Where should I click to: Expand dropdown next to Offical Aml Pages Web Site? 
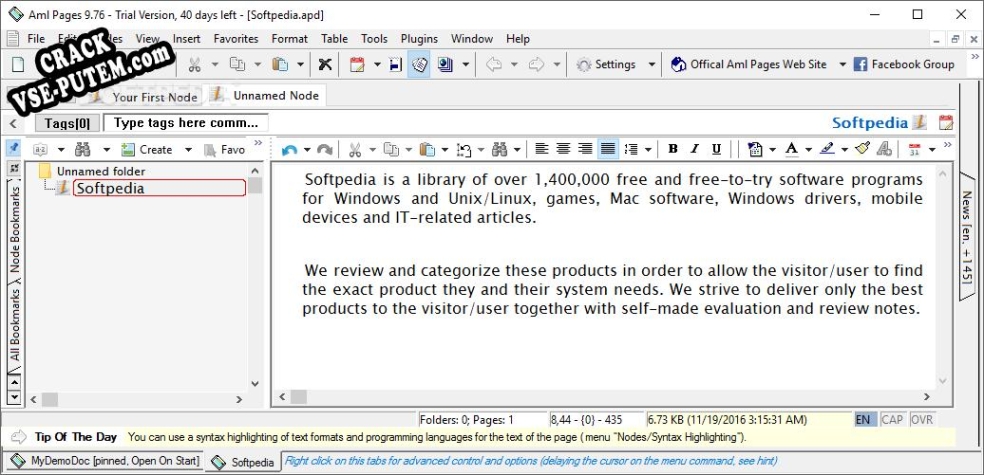(842, 65)
